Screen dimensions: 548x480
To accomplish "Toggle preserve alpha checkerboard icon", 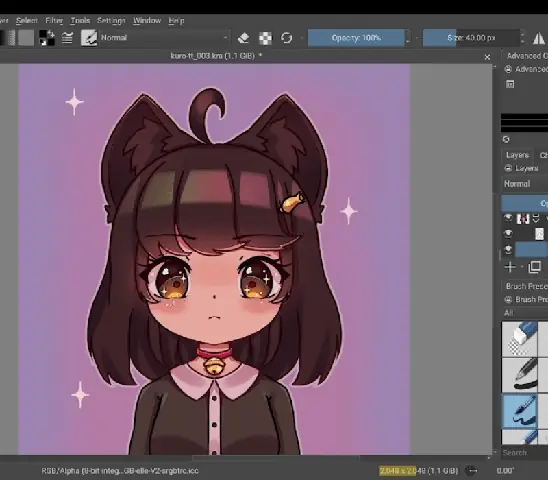I will [x=265, y=38].
